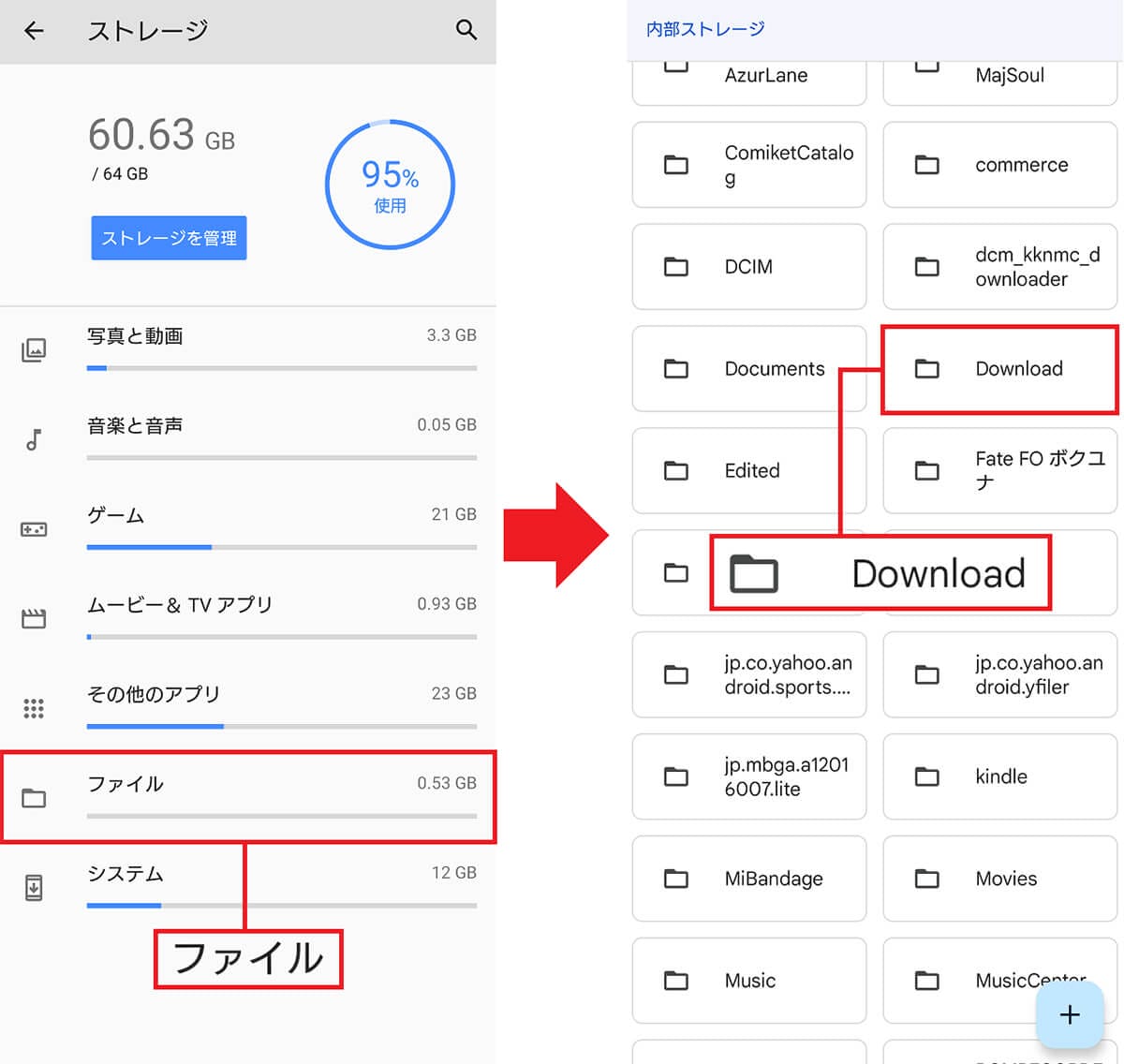Open the Fate FO ボクユナ folder
1124x1064 pixels.
coord(1000,471)
